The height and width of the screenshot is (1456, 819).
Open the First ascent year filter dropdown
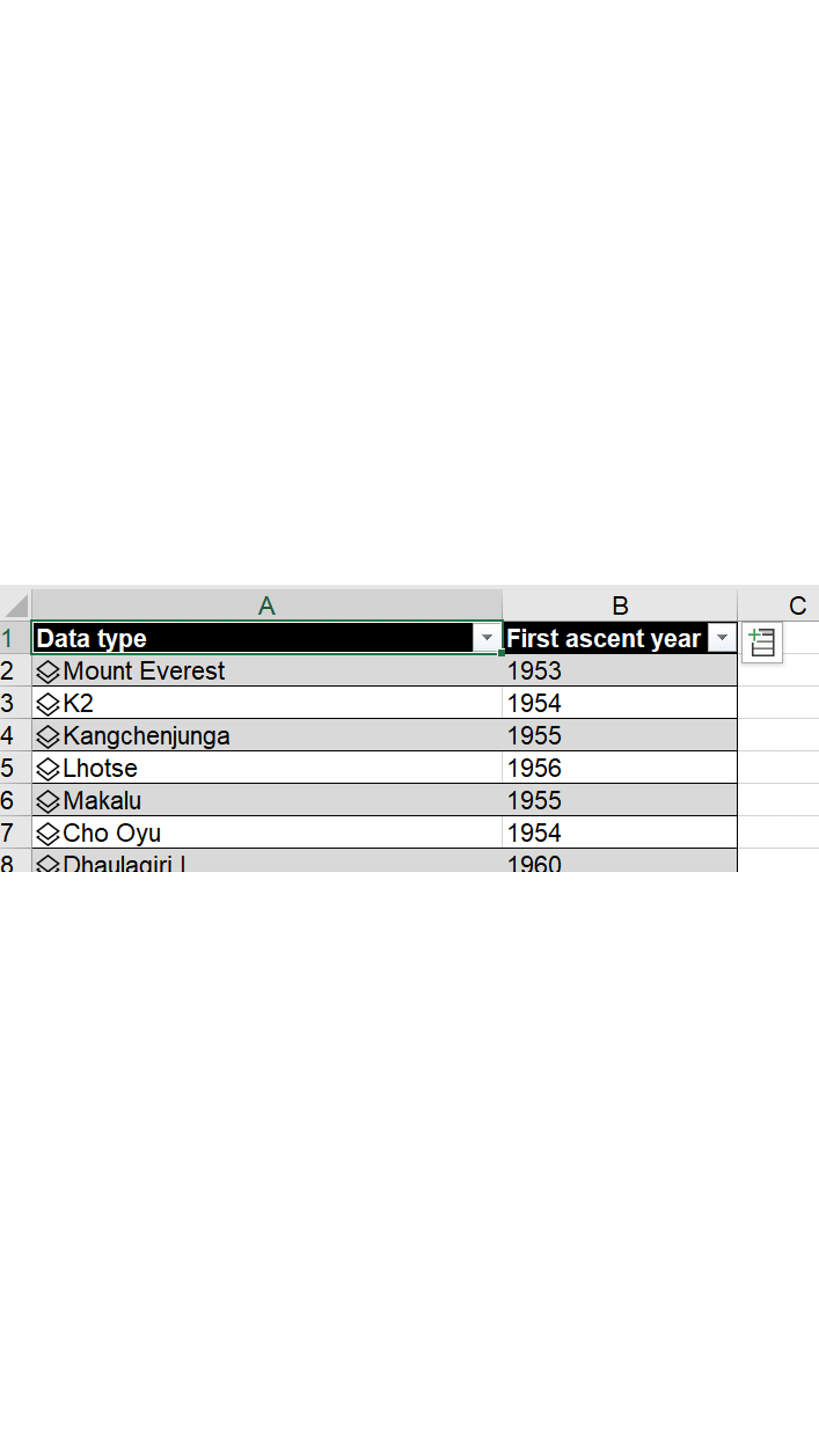(722, 638)
